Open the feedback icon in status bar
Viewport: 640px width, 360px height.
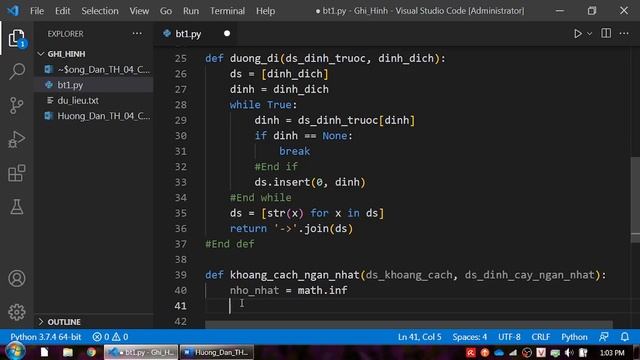click(604, 337)
